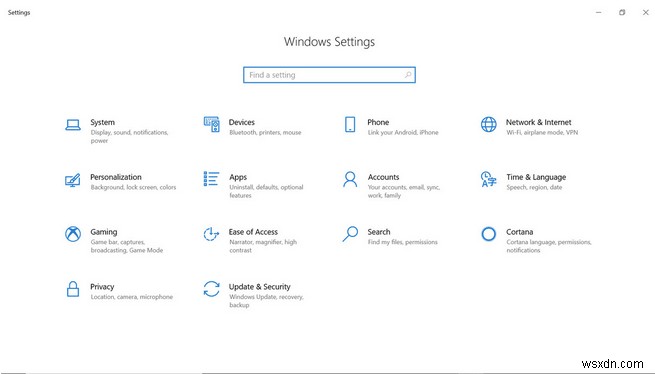This screenshot has height=374, width=655.
Task: Click 'Display, sound, notifications, power' description
Action: click(x=129, y=137)
